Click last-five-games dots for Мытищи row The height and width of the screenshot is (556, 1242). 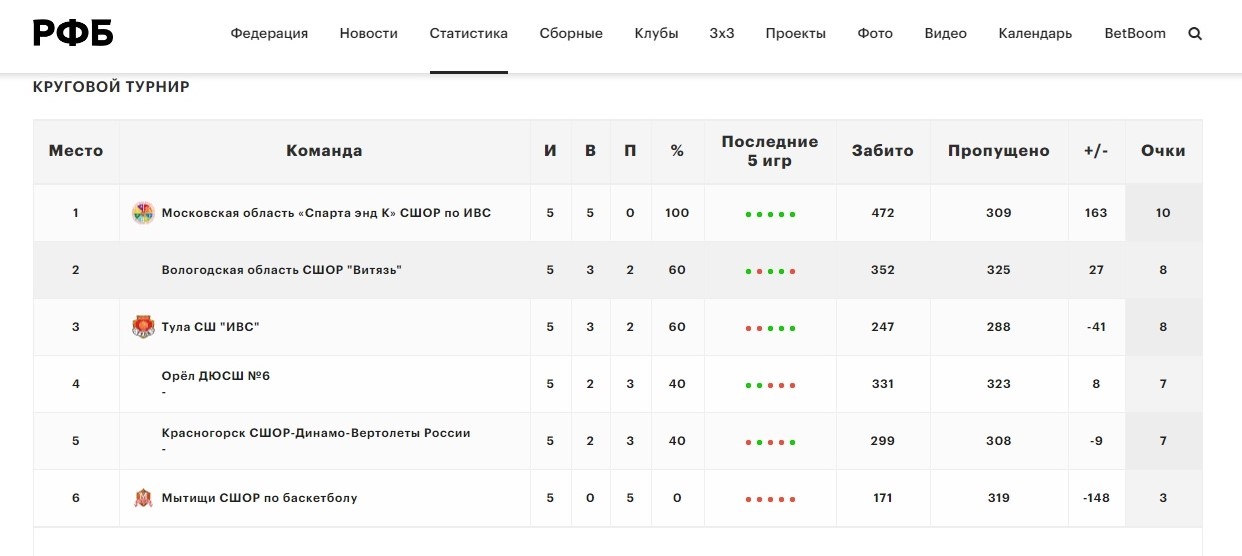tap(770, 500)
